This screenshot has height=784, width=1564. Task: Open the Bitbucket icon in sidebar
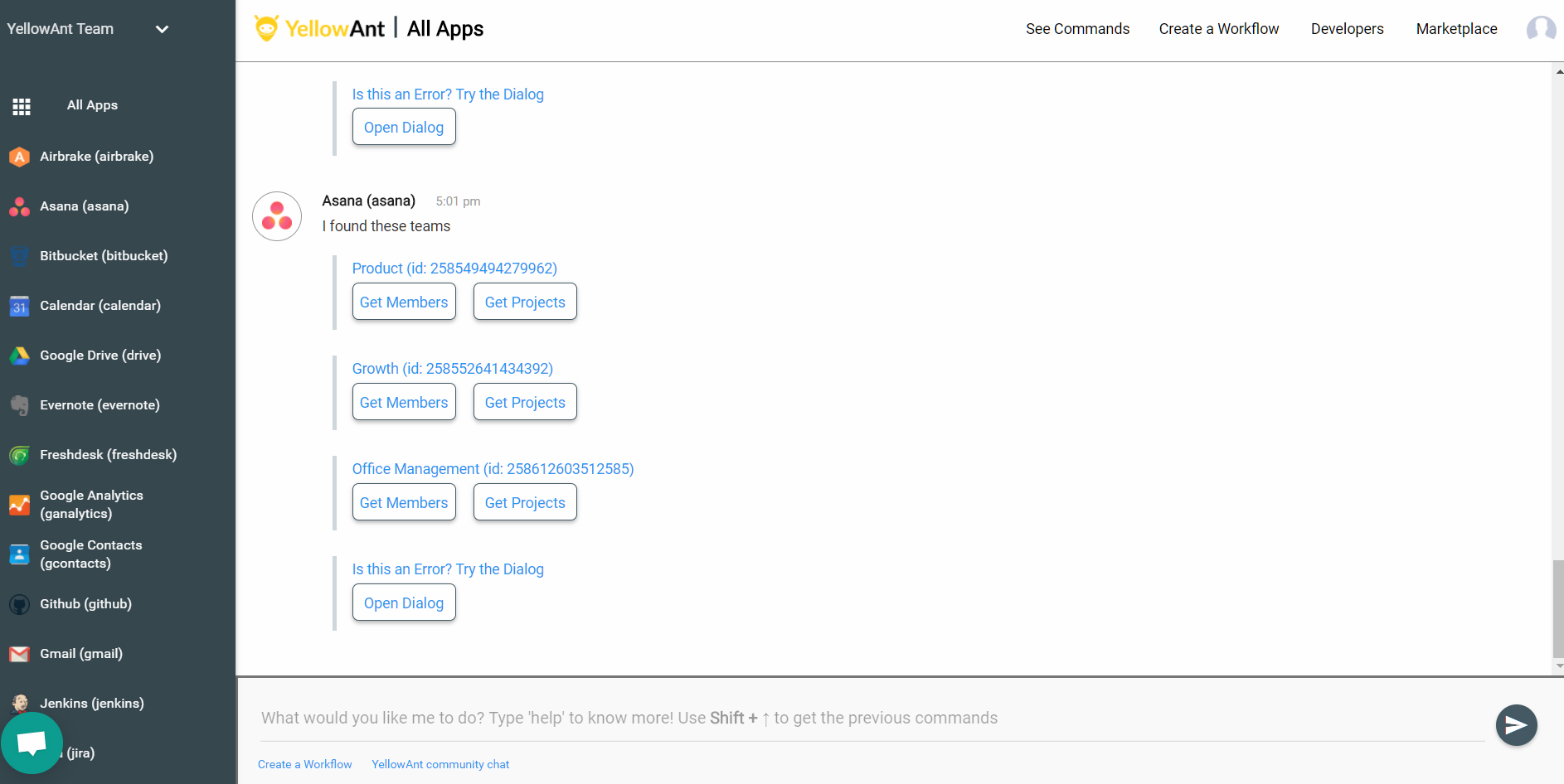click(x=20, y=256)
